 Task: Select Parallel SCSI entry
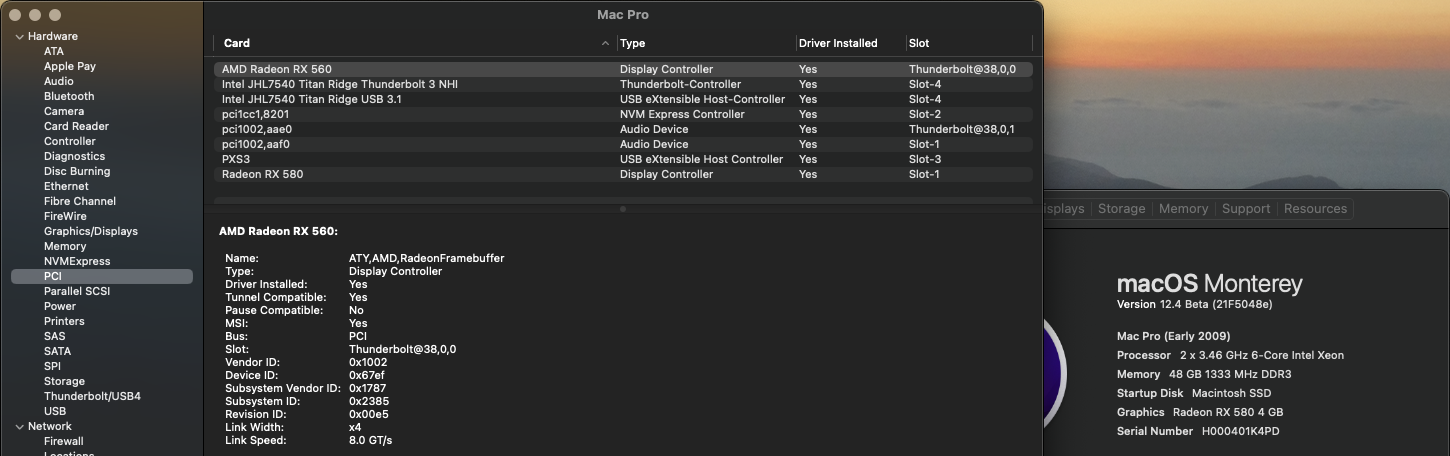pos(77,291)
